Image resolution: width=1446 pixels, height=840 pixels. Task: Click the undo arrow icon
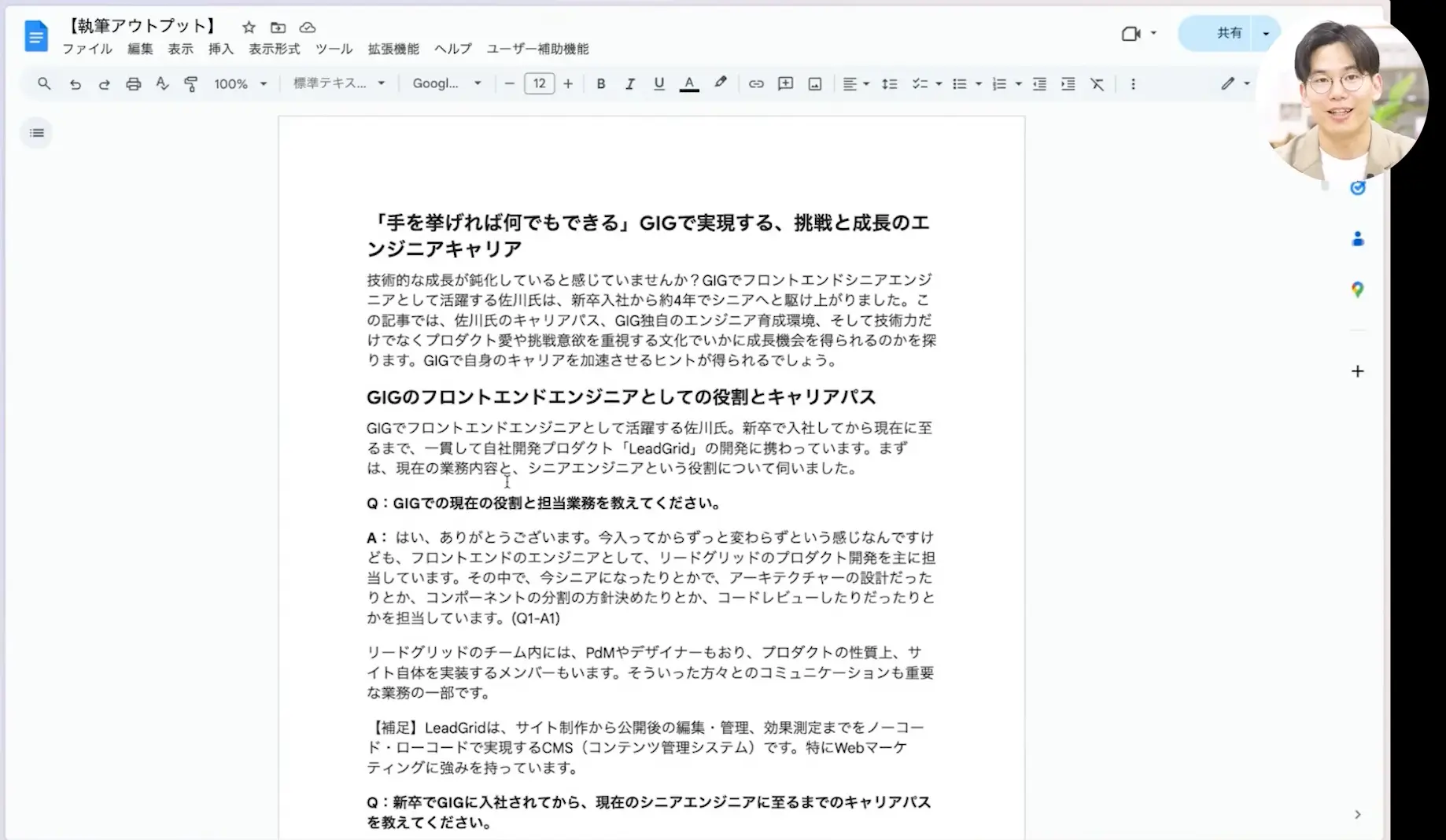pyautogui.click(x=75, y=84)
